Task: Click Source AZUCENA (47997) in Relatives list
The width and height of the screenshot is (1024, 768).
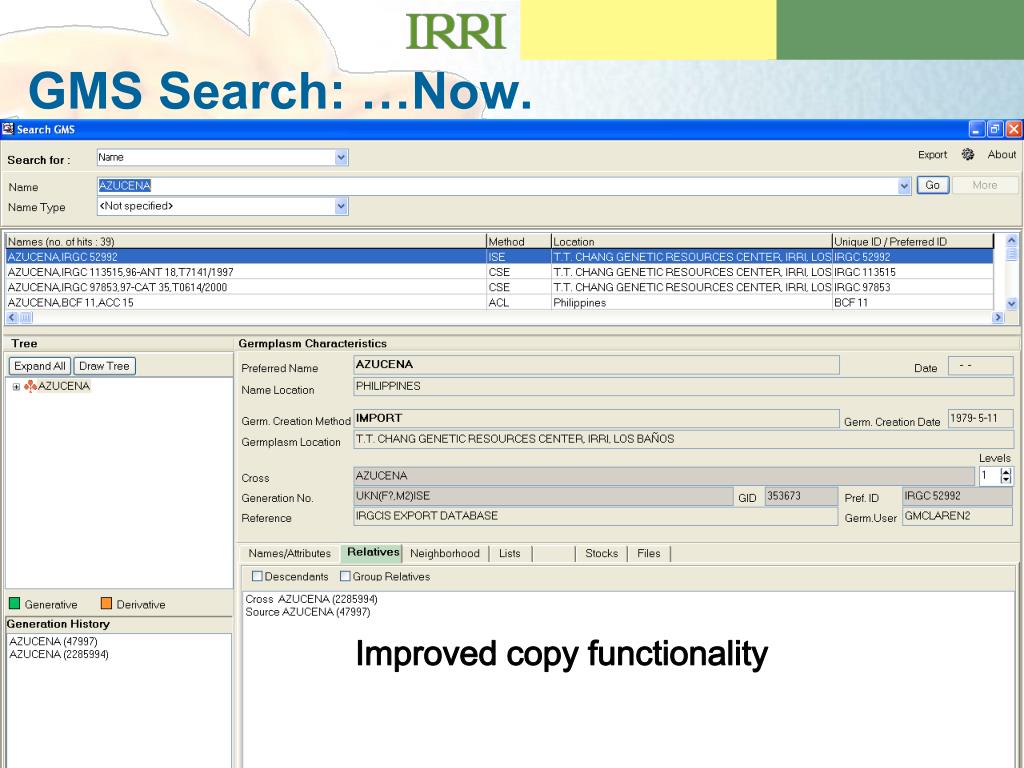Action: [x=308, y=612]
